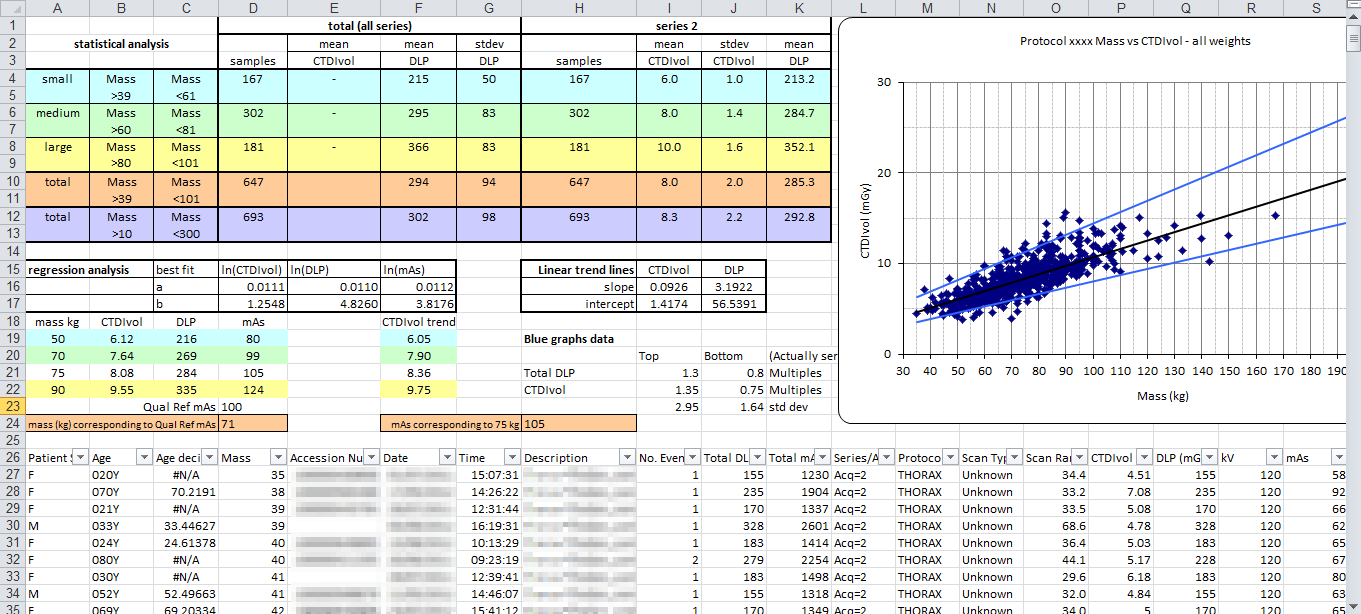Select column H header
Image resolution: width=1361 pixels, height=614 pixels.
pos(579,8)
